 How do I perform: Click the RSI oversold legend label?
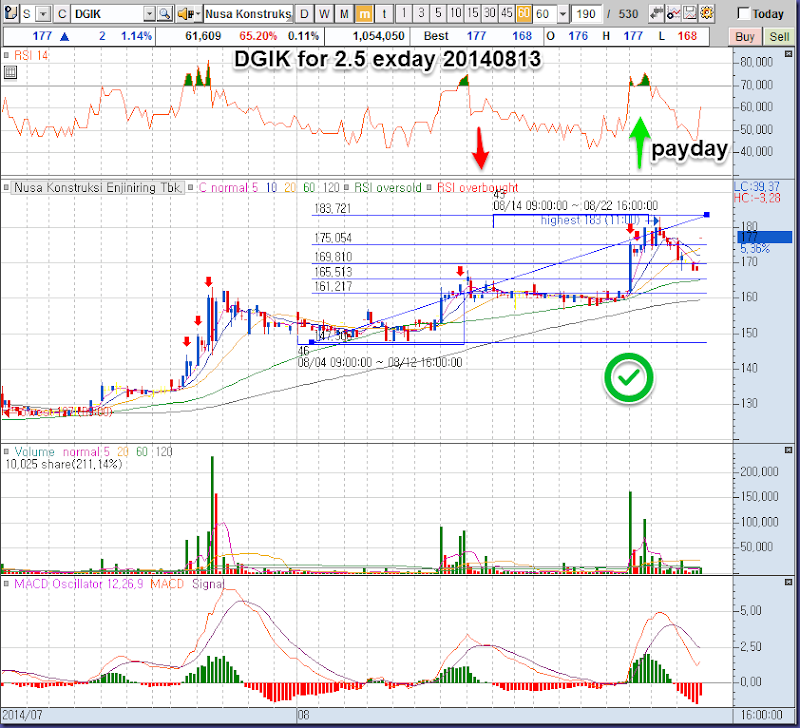click(x=388, y=188)
